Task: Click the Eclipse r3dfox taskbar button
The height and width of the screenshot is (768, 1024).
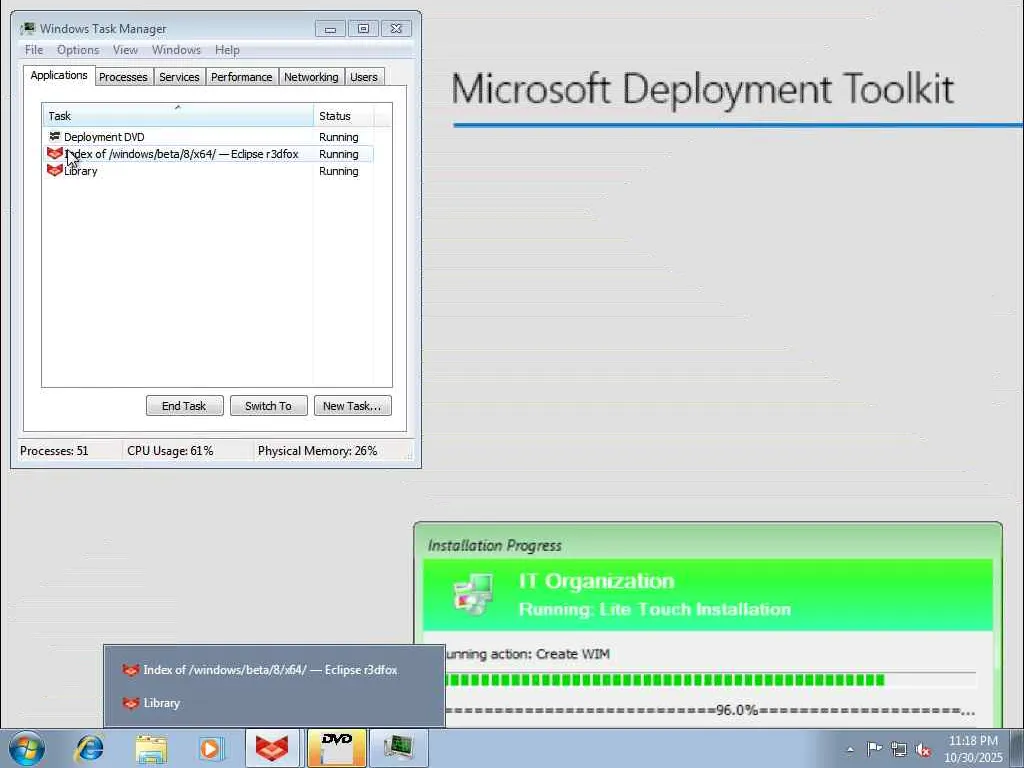Action: click(x=272, y=748)
